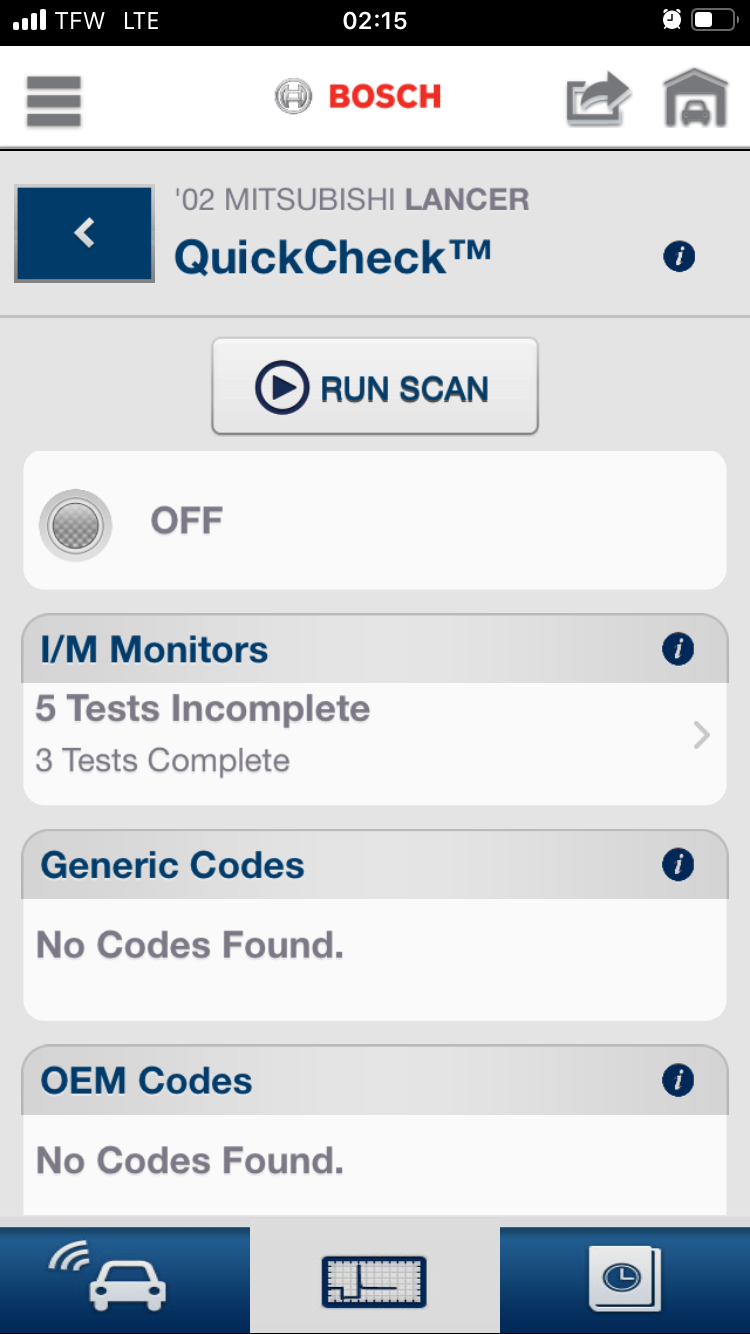Viewport: 750px width, 1334px height.
Task: Tap the '02 Mitsubishi Lancer vehicle label
Action: click(351, 200)
